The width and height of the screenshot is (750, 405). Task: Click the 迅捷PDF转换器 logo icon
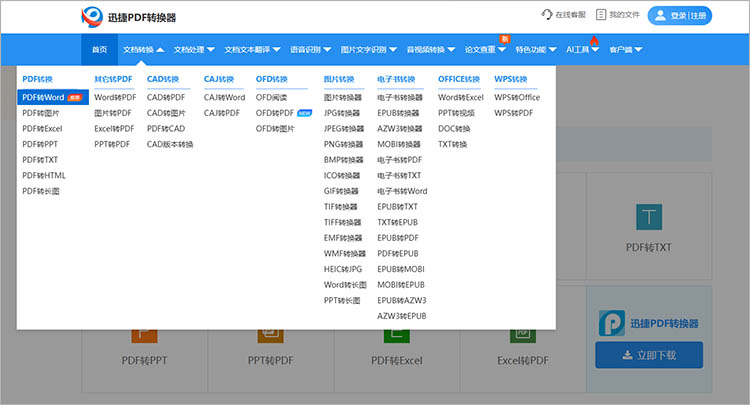pyautogui.click(x=92, y=17)
